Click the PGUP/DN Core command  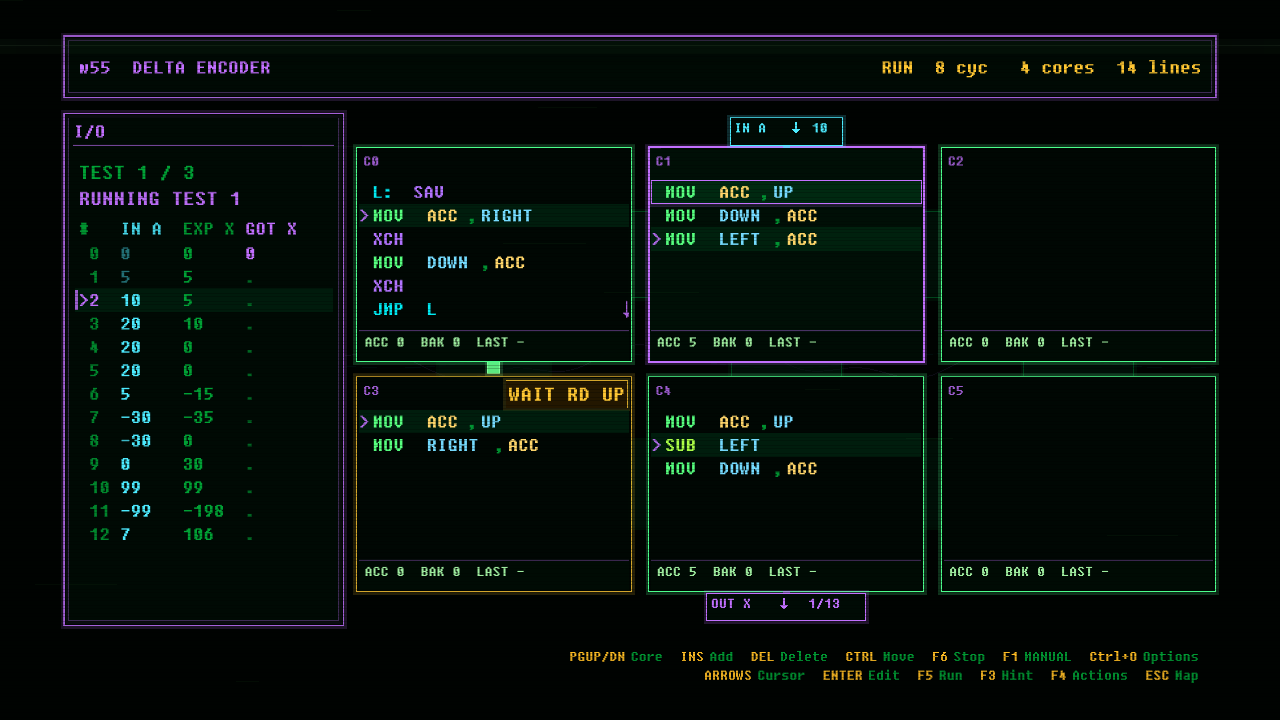pyautogui.click(x=616, y=657)
